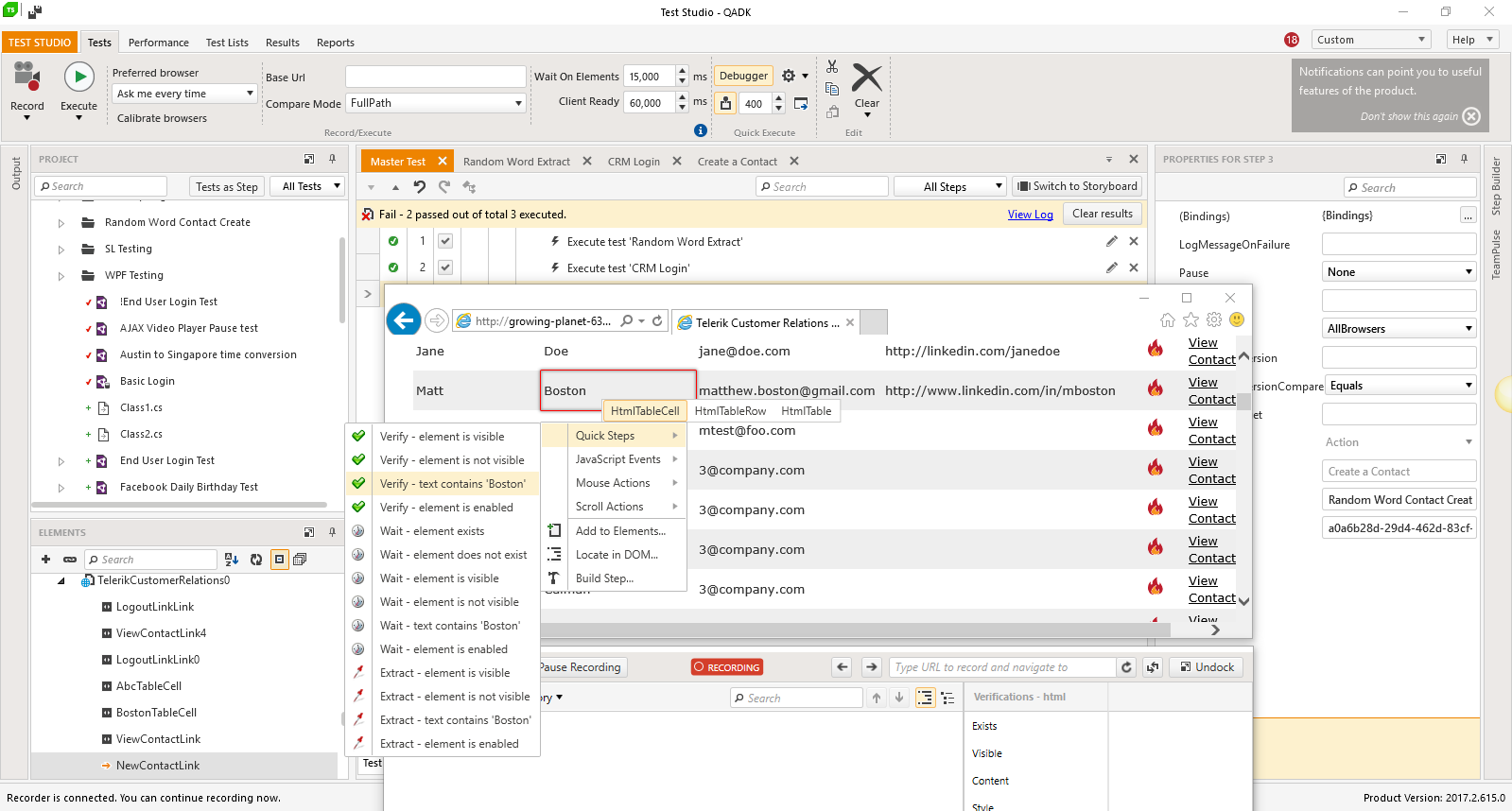The image size is (1512, 811).
Task: Click the Undo arrow icon in test steps toolbar
Action: pos(420,186)
